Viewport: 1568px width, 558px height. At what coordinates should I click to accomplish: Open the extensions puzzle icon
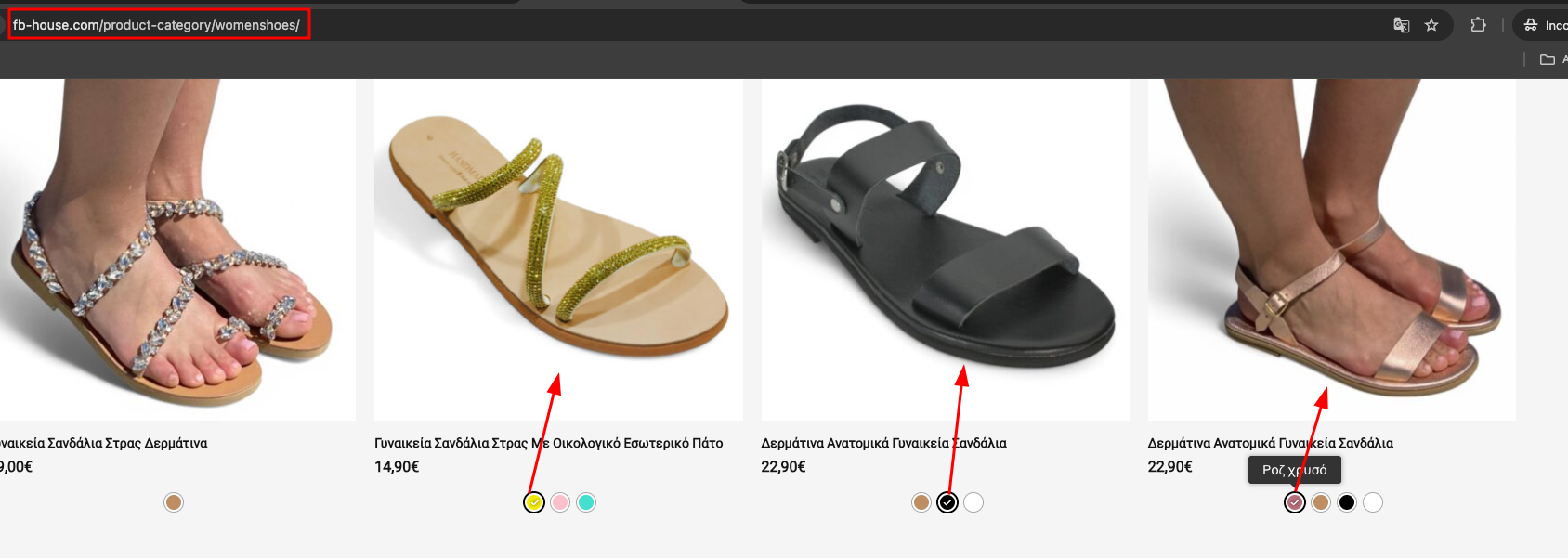pos(1478,25)
